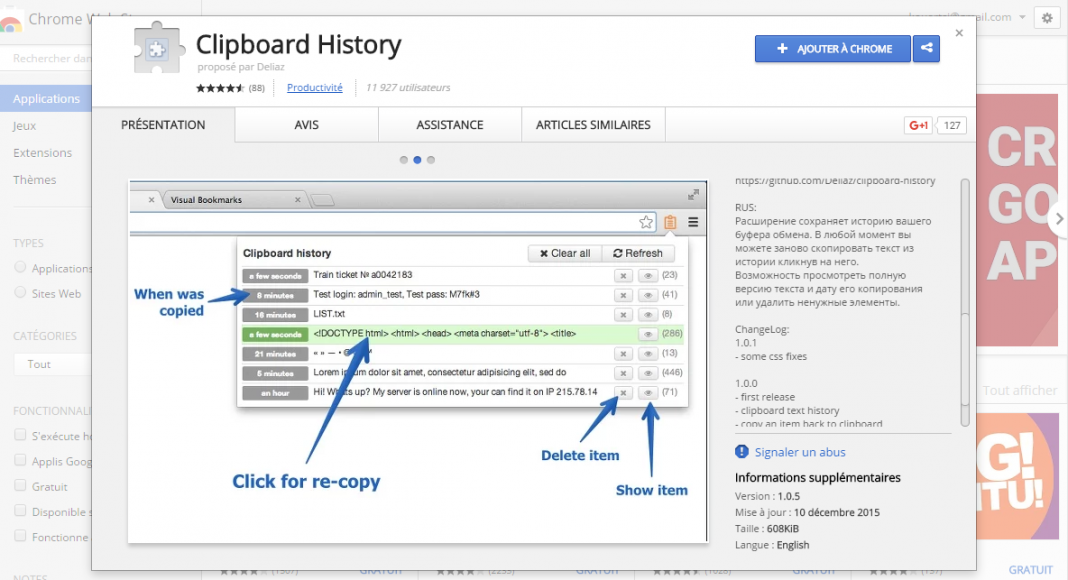
Task: Click the Clear all button
Action: tap(565, 253)
